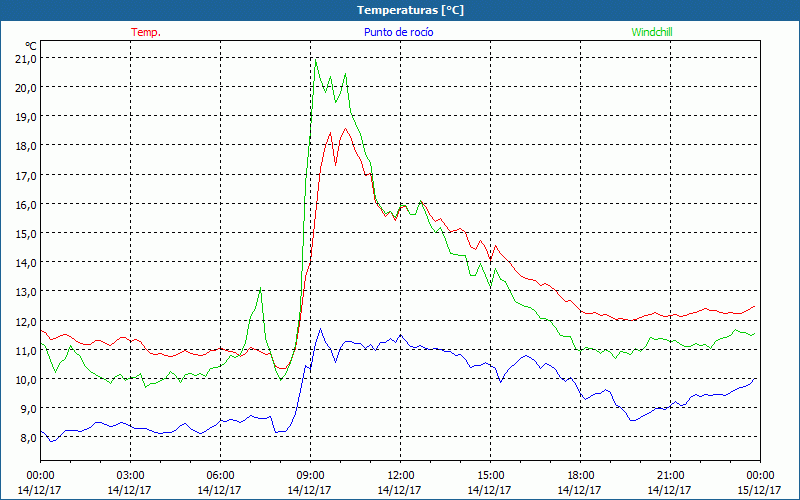
Task: Click the 17,0 y-axis label
Action: tap(27, 175)
